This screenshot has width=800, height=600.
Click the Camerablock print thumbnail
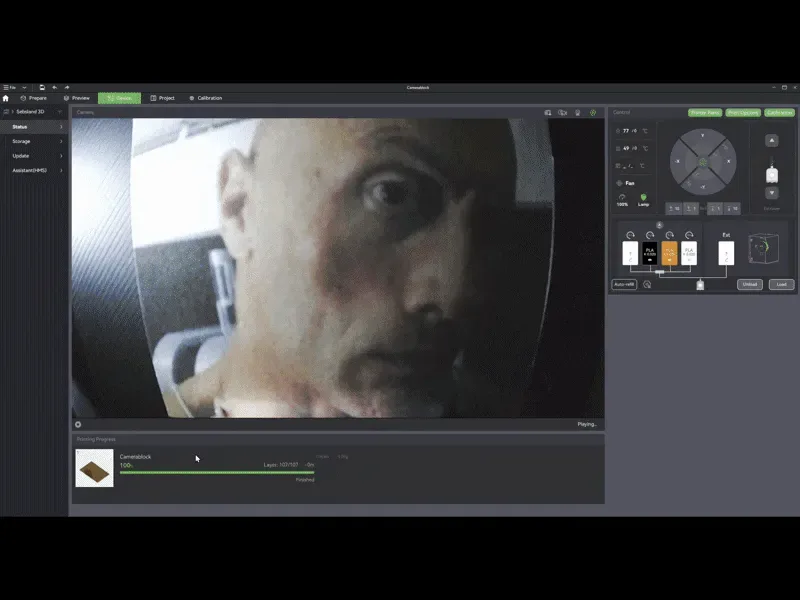pos(94,468)
